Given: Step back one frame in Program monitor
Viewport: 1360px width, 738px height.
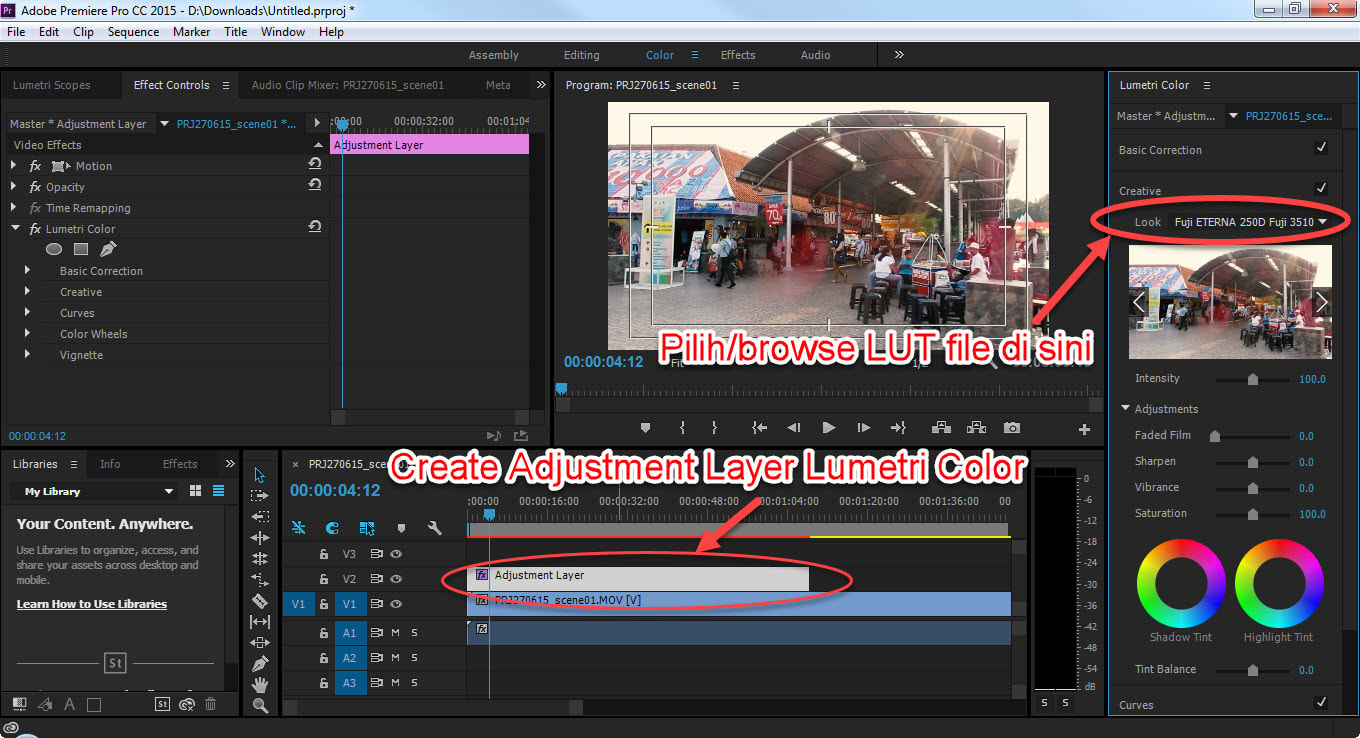Looking at the screenshot, I should (794, 428).
